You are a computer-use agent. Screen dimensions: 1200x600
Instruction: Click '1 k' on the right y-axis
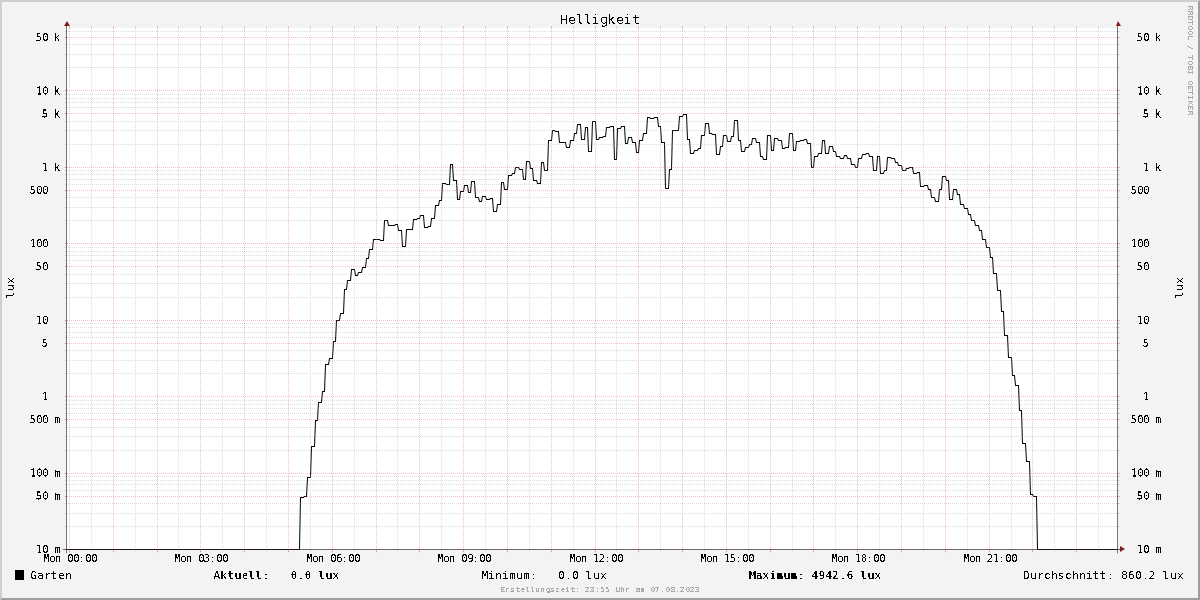pyautogui.click(x=1152, y=168)
